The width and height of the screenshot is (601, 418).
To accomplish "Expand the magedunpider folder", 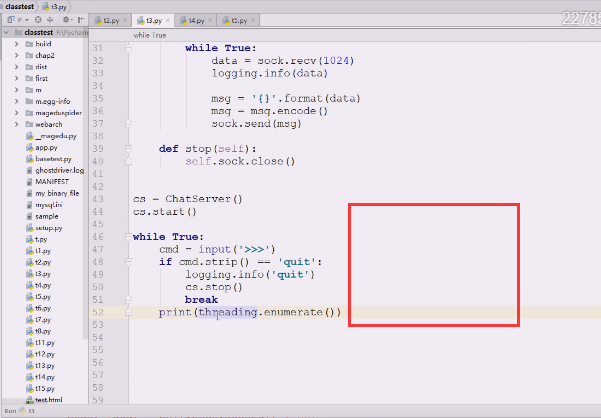I will click(16, 113).
